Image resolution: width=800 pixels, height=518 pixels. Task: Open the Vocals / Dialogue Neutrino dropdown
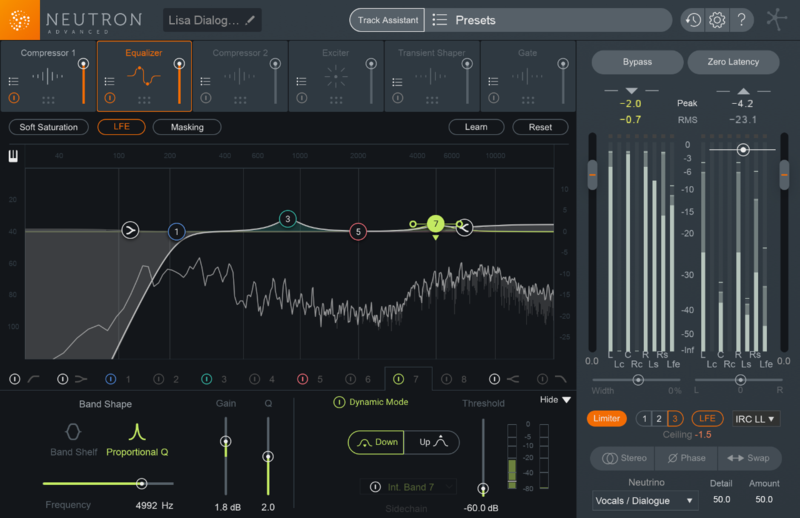pyautogui.click(x=644, y=499)
